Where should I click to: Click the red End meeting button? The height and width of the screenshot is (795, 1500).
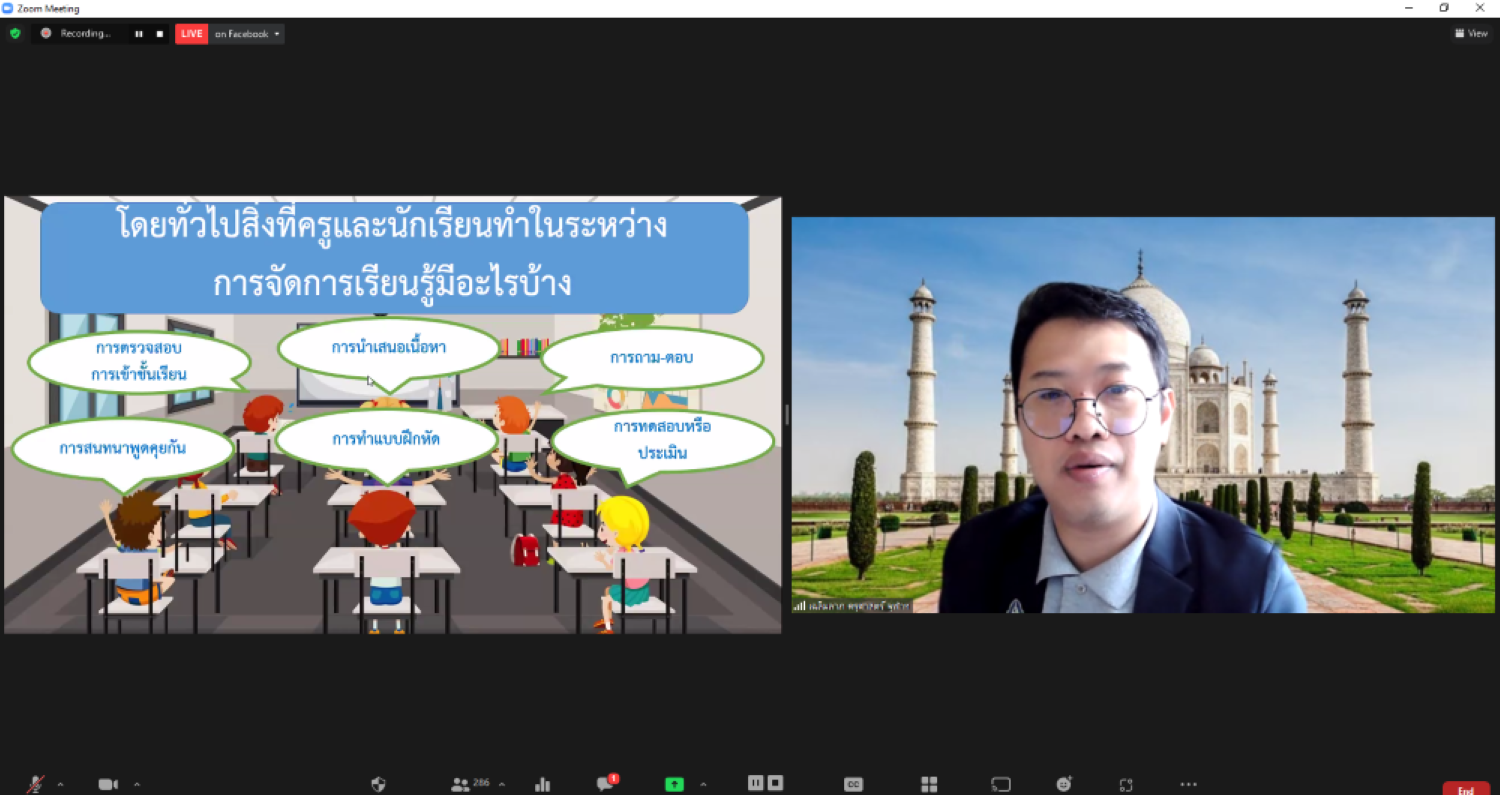coord(1466,789)
